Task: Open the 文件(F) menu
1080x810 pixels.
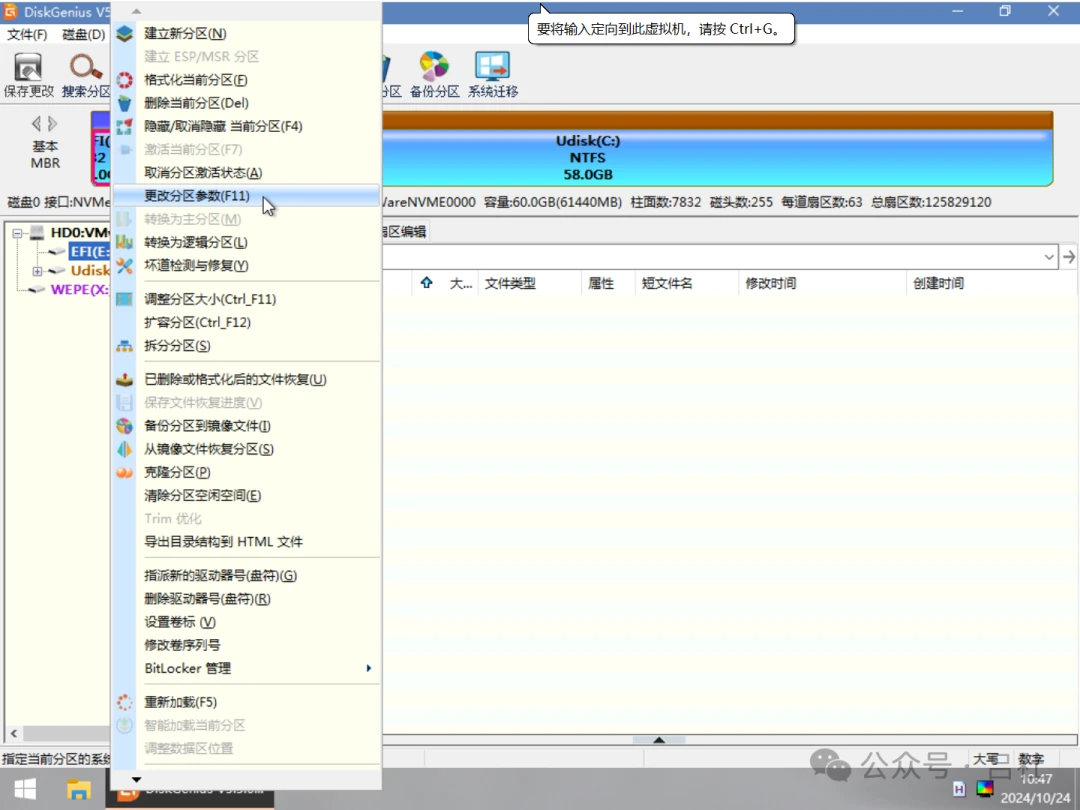Action: [x=27, y=34]
